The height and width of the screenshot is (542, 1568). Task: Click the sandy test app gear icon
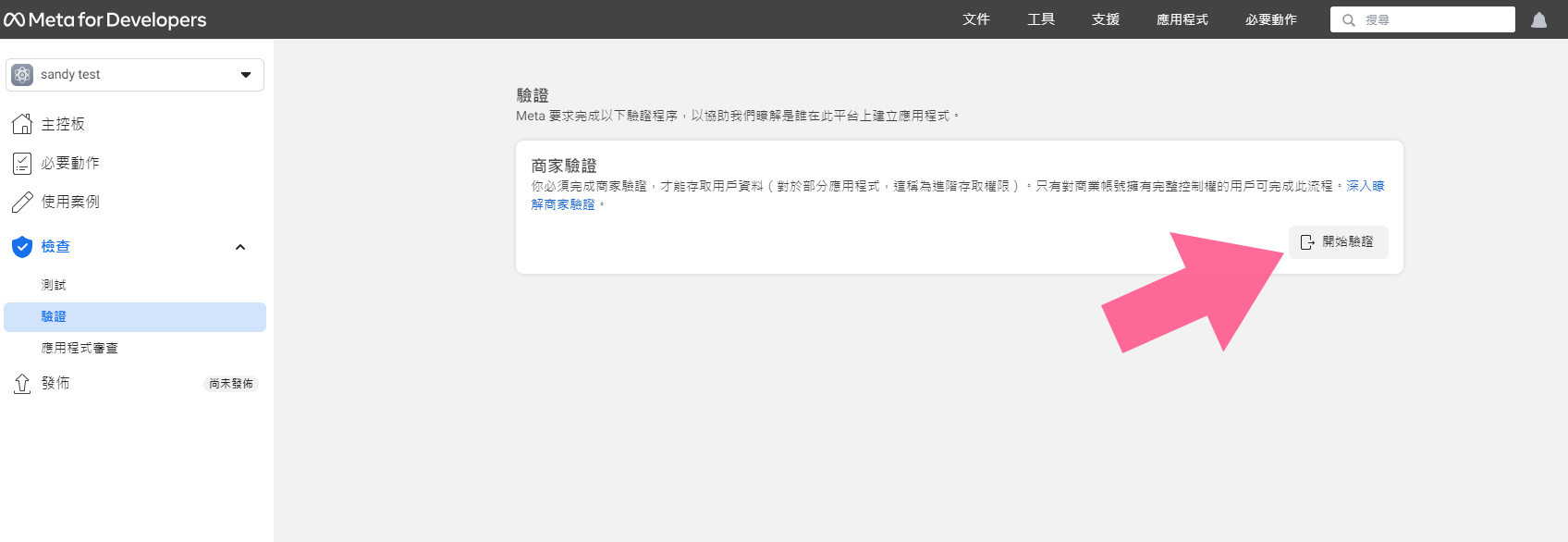click(22, 75)
